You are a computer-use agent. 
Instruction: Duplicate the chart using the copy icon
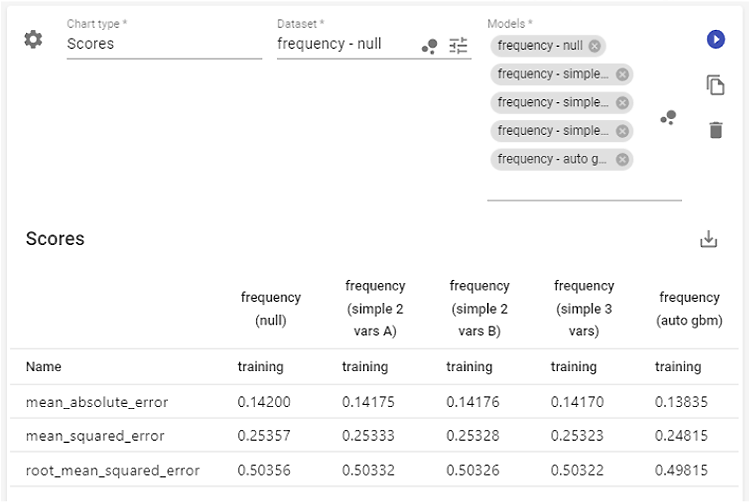click(x=715, y=85)
